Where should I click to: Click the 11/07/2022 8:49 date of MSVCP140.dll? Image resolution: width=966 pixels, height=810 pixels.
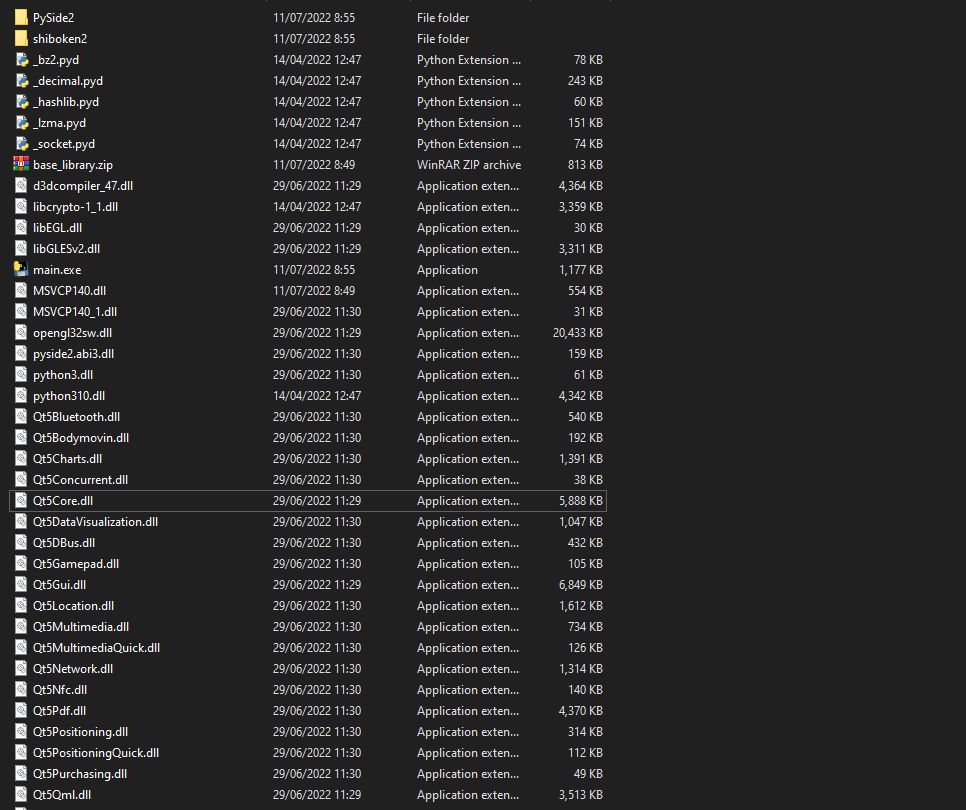[314, 290]
